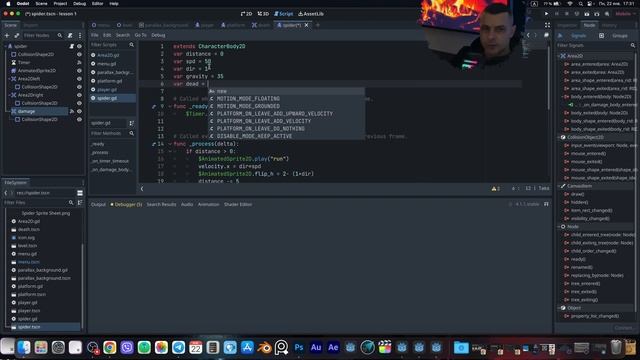Stop the running project
This screenshot has width=640, height=360.
(x=567, y=14)
